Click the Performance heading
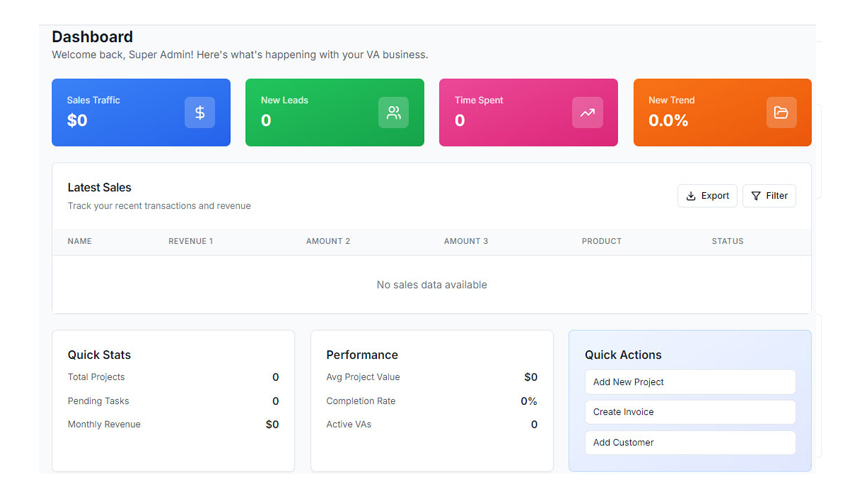 click(x=362, y=355)
